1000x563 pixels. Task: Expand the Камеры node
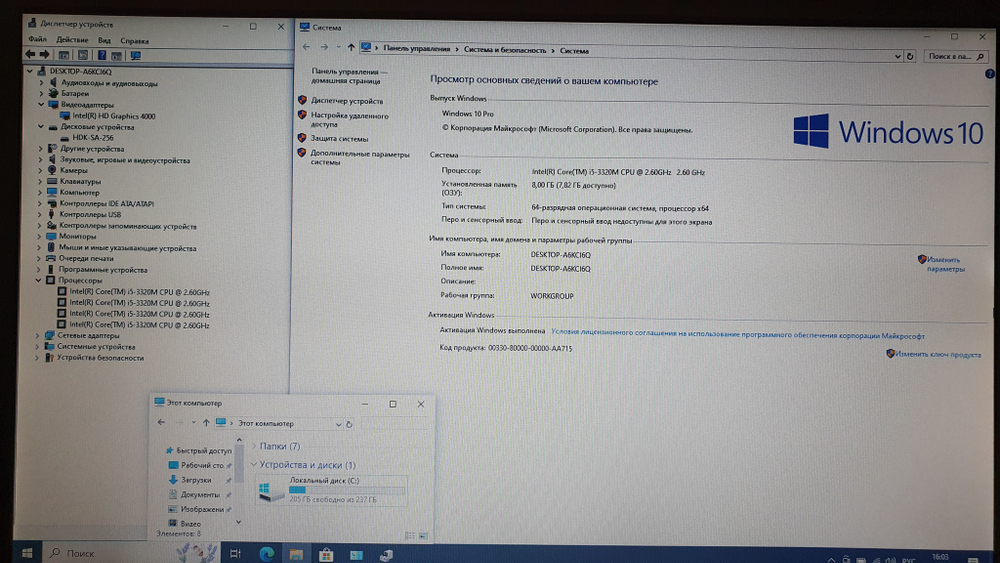pos(41,170)
